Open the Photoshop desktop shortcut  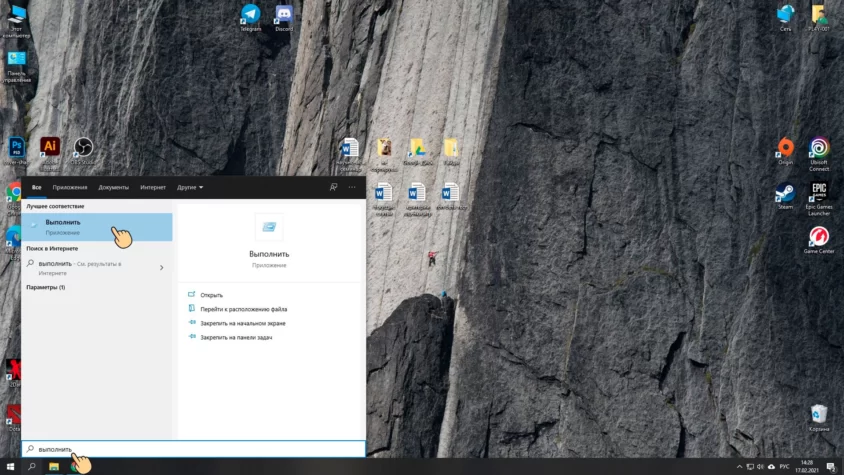[x=16, y=147]
